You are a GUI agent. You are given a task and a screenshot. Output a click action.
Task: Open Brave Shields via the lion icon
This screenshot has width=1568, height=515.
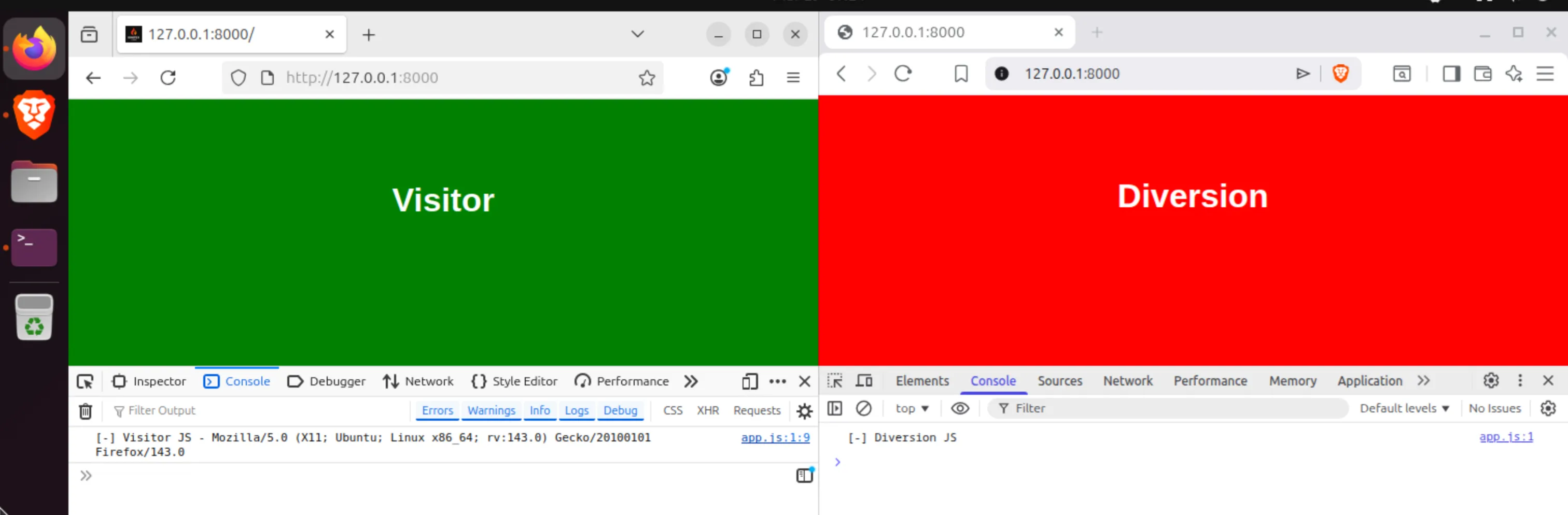(1341, 74)
